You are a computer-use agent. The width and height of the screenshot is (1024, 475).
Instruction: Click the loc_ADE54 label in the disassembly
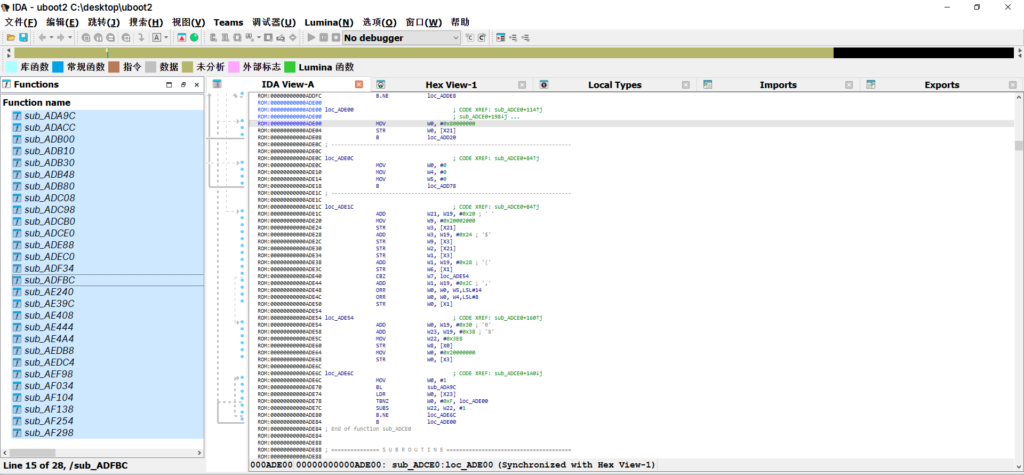click(x=340, y=317)
